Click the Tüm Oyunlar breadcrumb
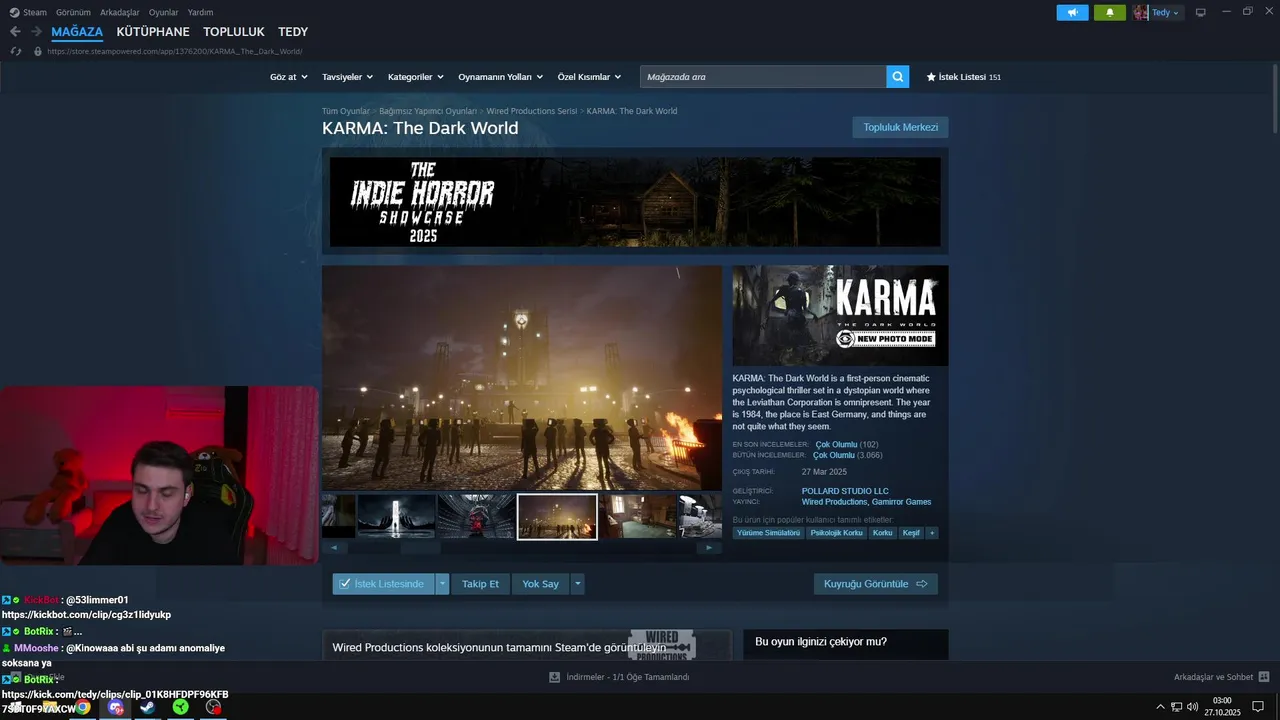The image size is (1280, 720). (345, 111)
